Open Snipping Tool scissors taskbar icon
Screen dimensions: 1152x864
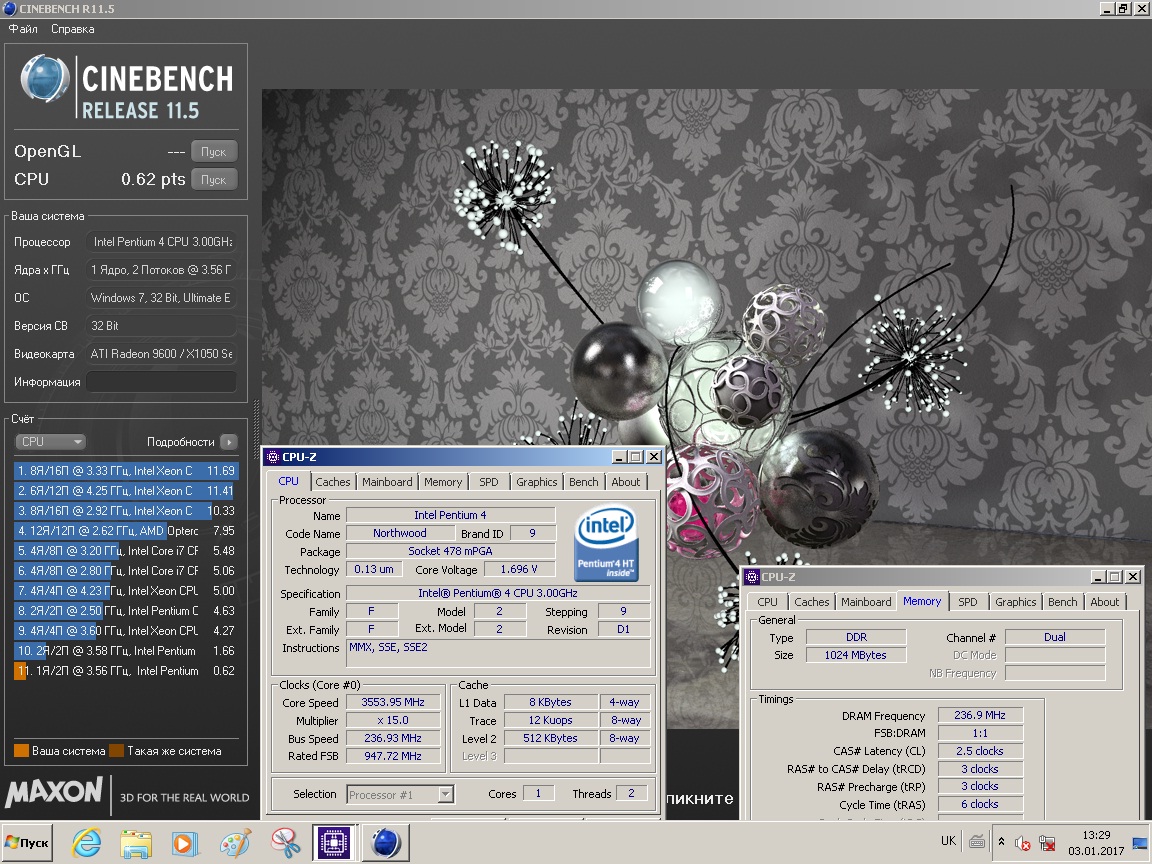[285, 843]
